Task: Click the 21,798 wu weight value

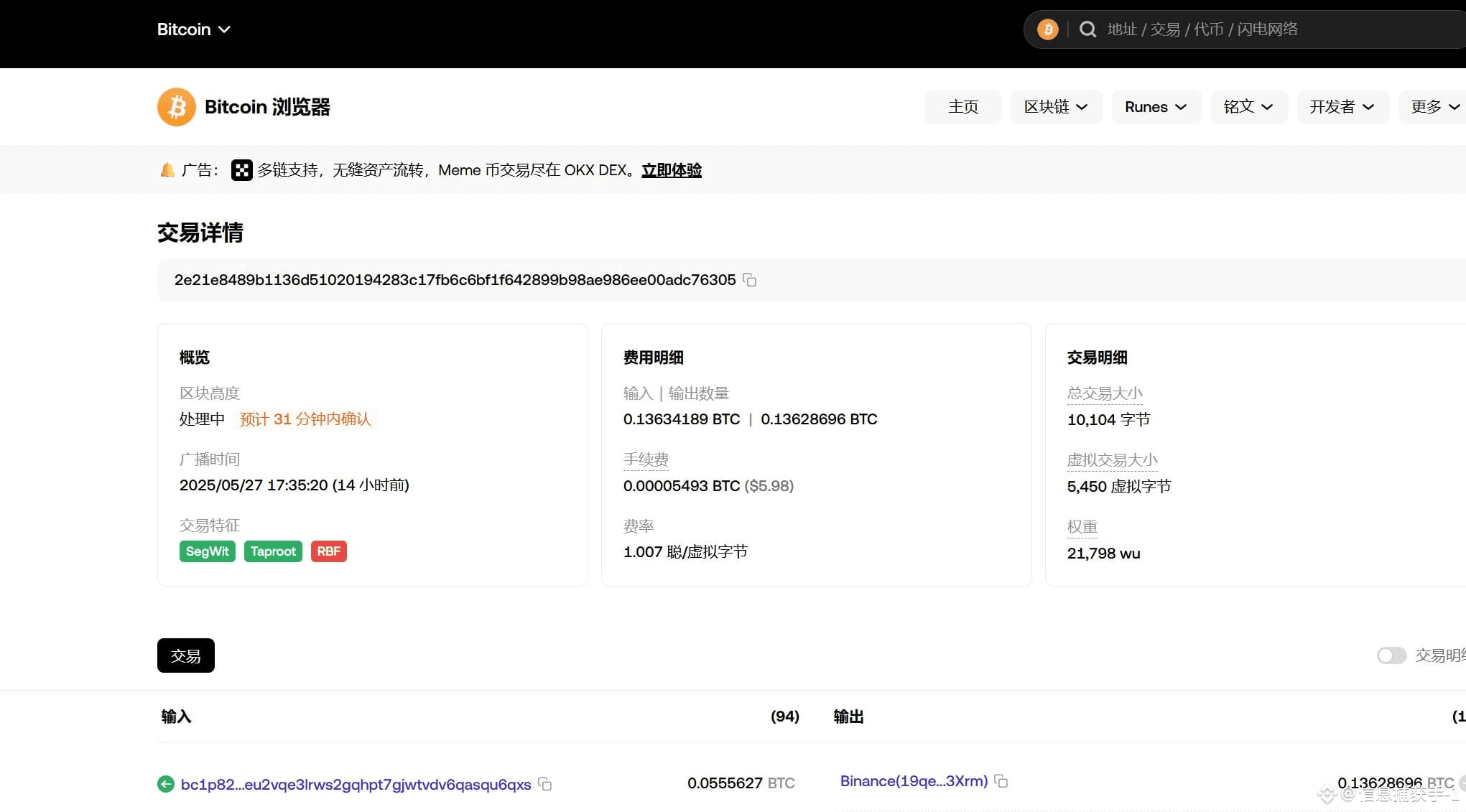Action: (1103, 554)
